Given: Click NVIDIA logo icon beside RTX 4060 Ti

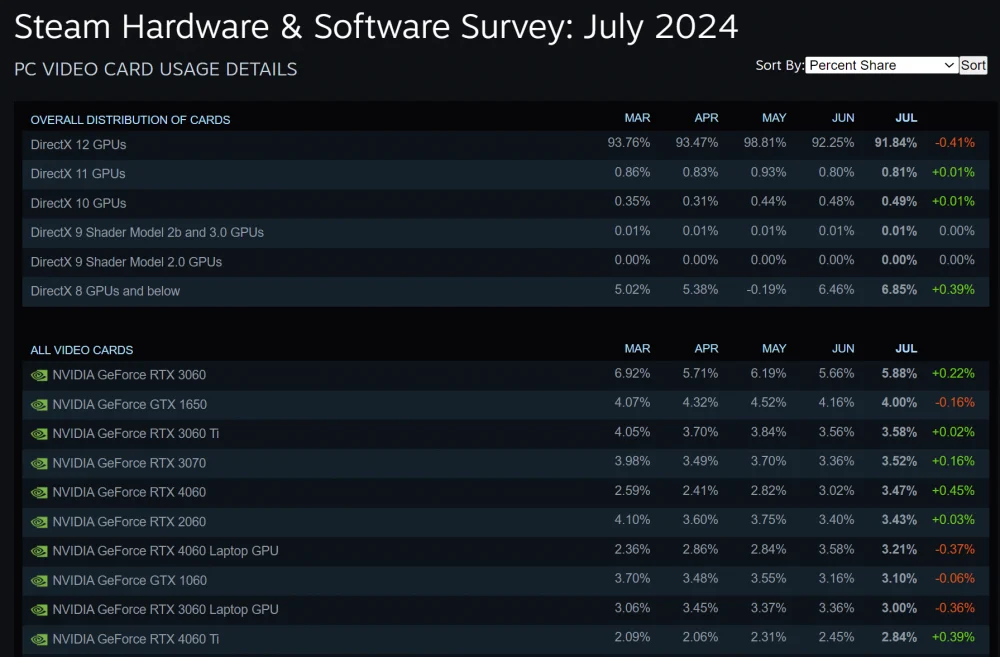Looking at the screenshot, I should coord(39,639).
